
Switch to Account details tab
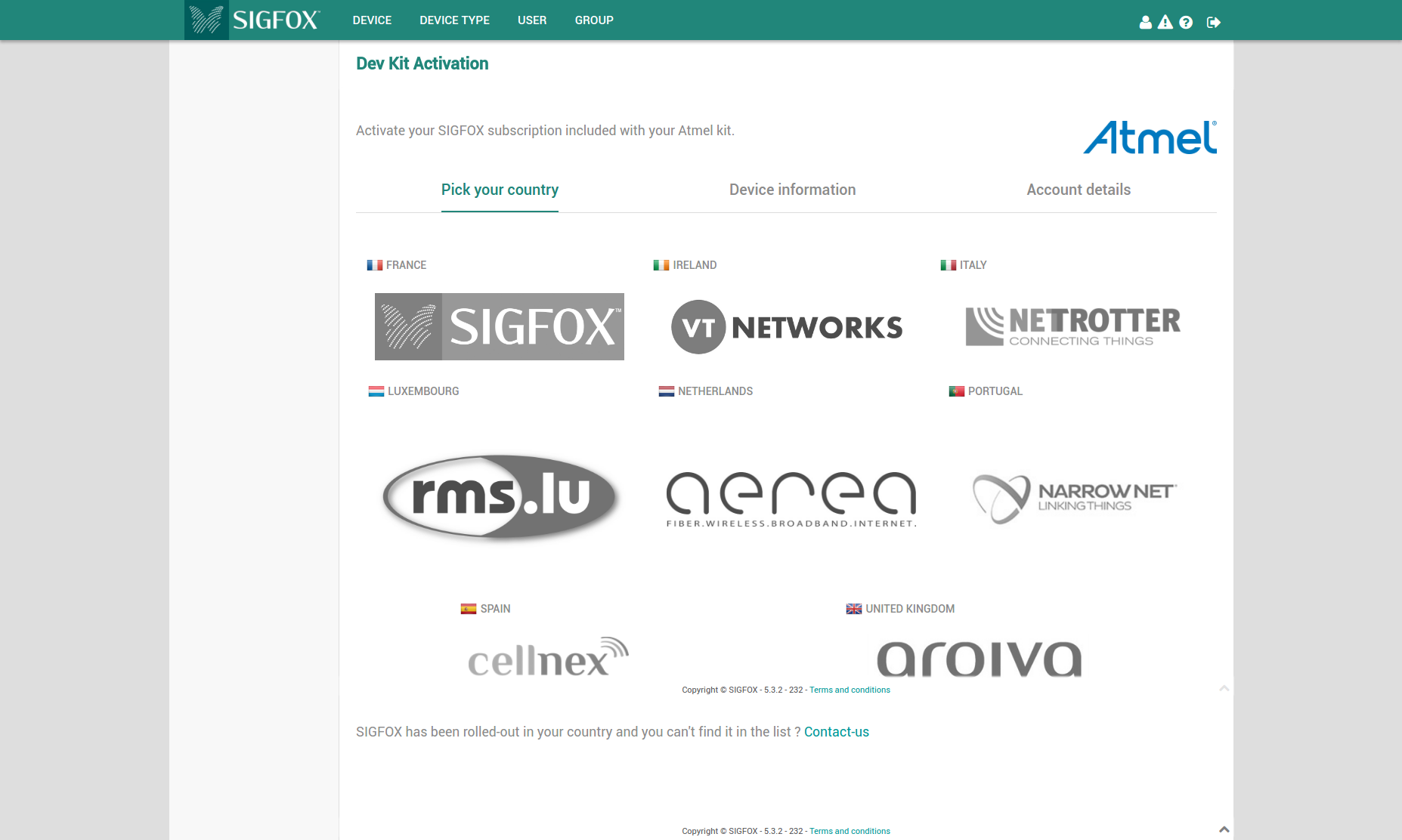1079,190
